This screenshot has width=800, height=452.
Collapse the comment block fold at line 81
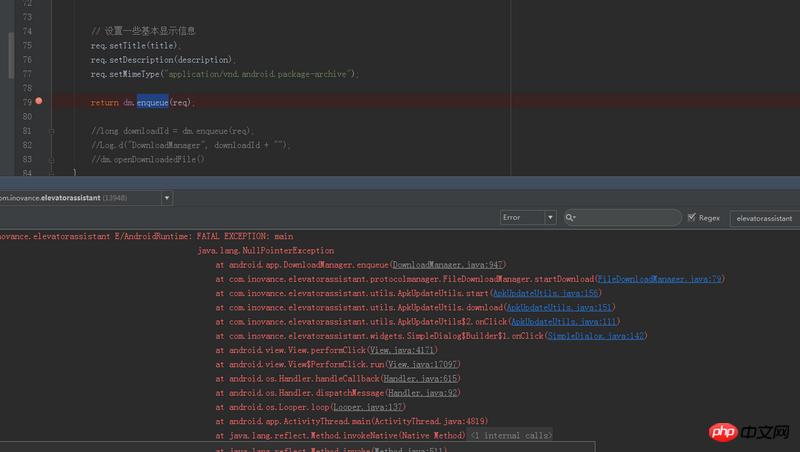pyautogui.click(x=51, y=131)
